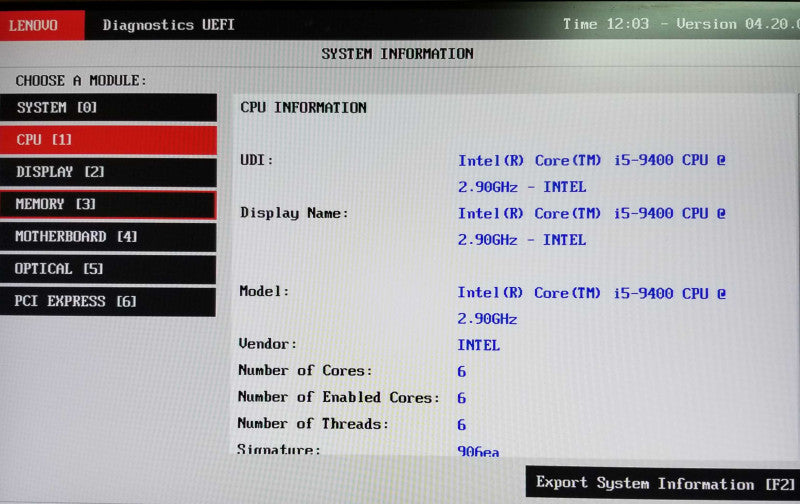This screenshot has height=504, width=800.
Task: Select the CPU [1] module
Action: coord(108,140)
